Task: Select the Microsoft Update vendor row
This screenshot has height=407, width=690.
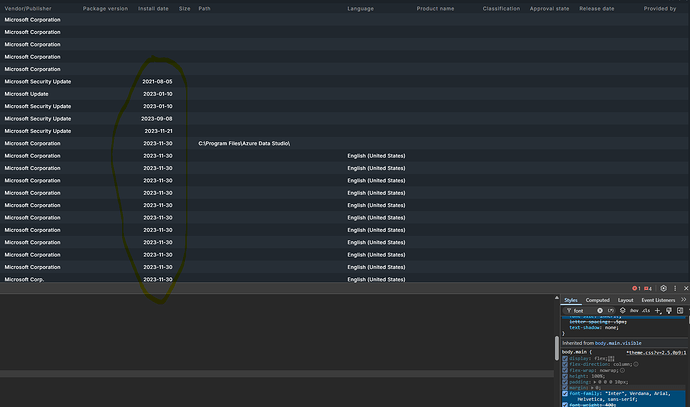Action: (26, 94)
